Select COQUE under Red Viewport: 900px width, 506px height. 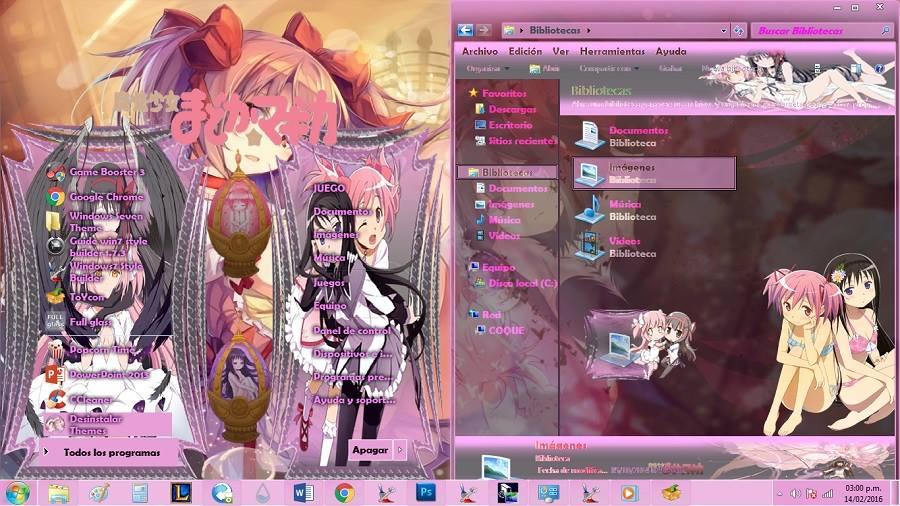[x=500, y=330]
